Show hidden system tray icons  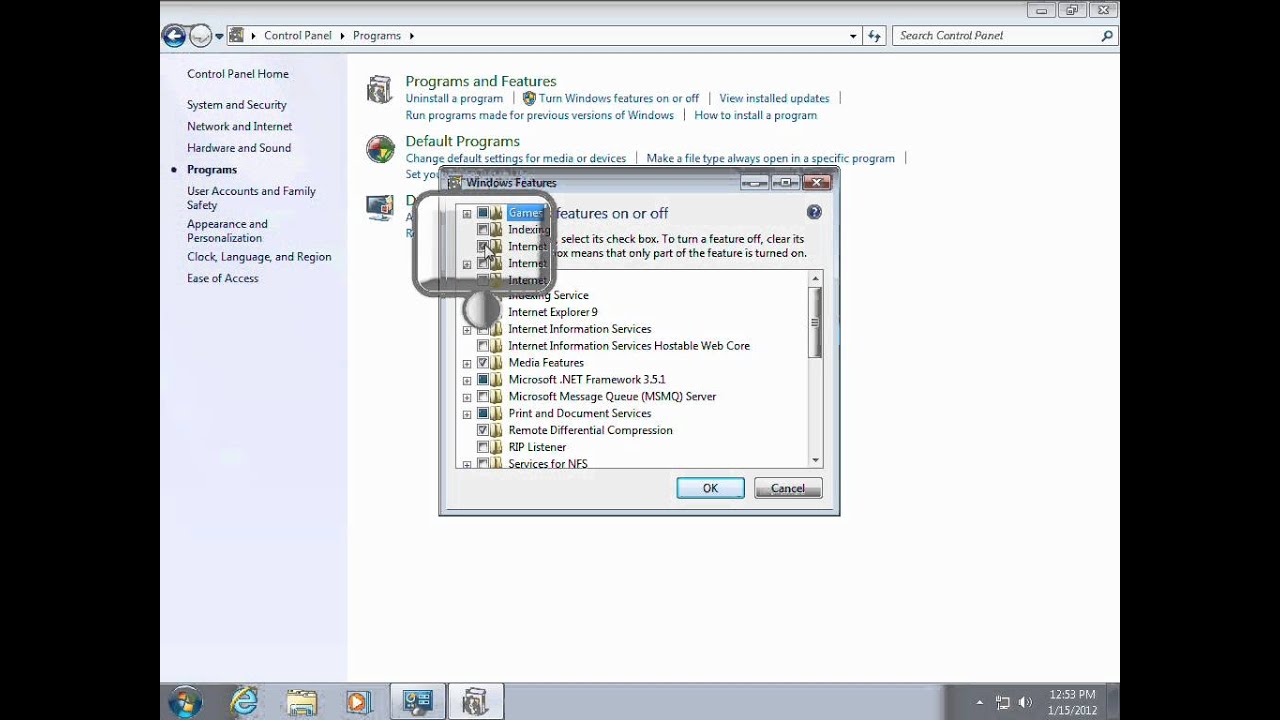pos(980,702)
